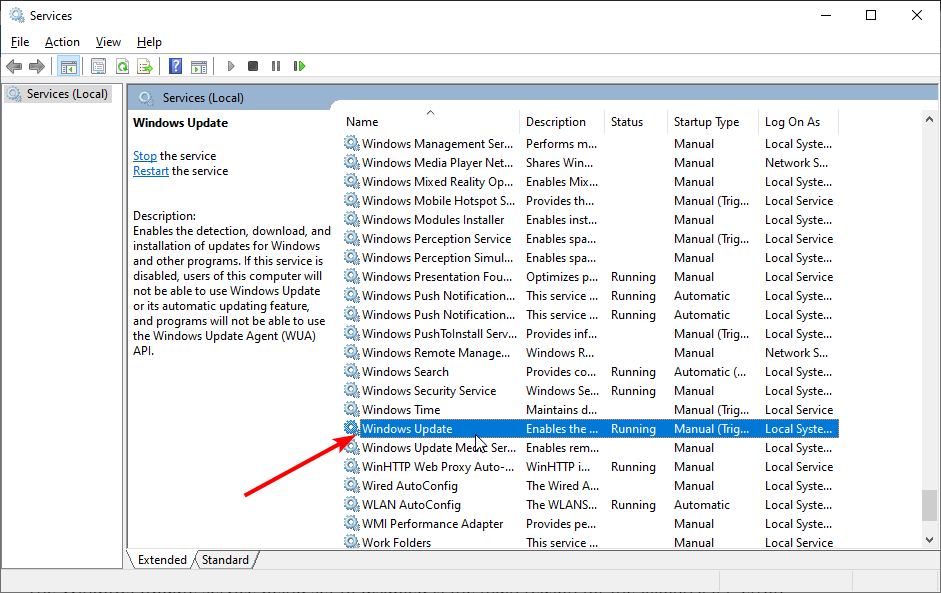Click the scrollbar down arrow
This screenshot has width=941, height=593.
coord(930,540)
